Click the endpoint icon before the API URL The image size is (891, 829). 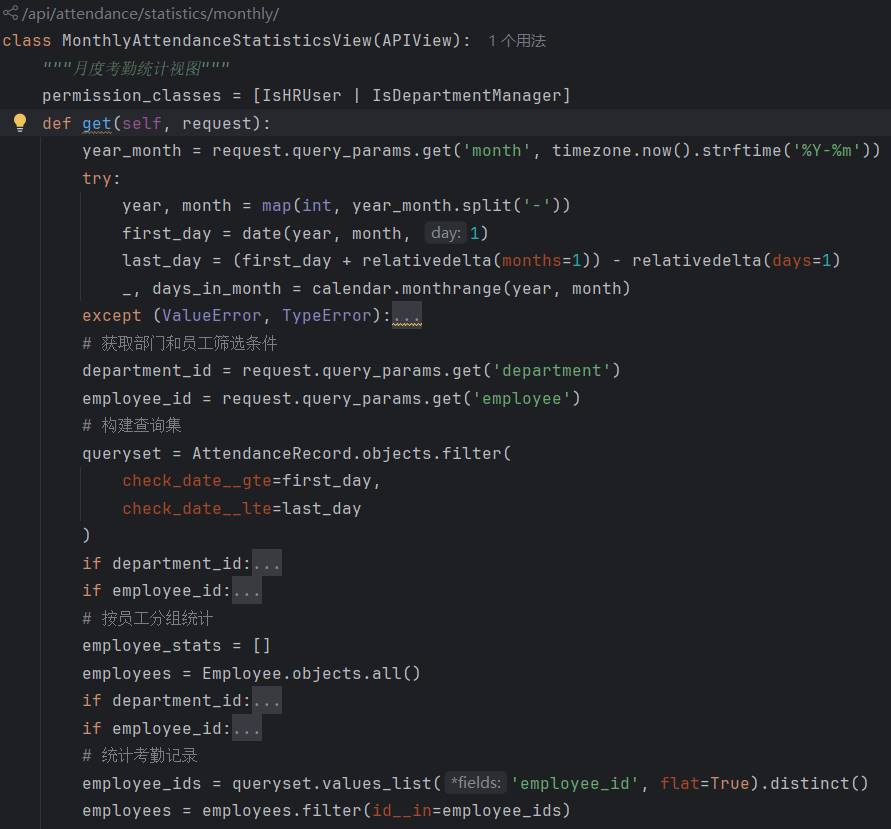[x=10, y=13]
